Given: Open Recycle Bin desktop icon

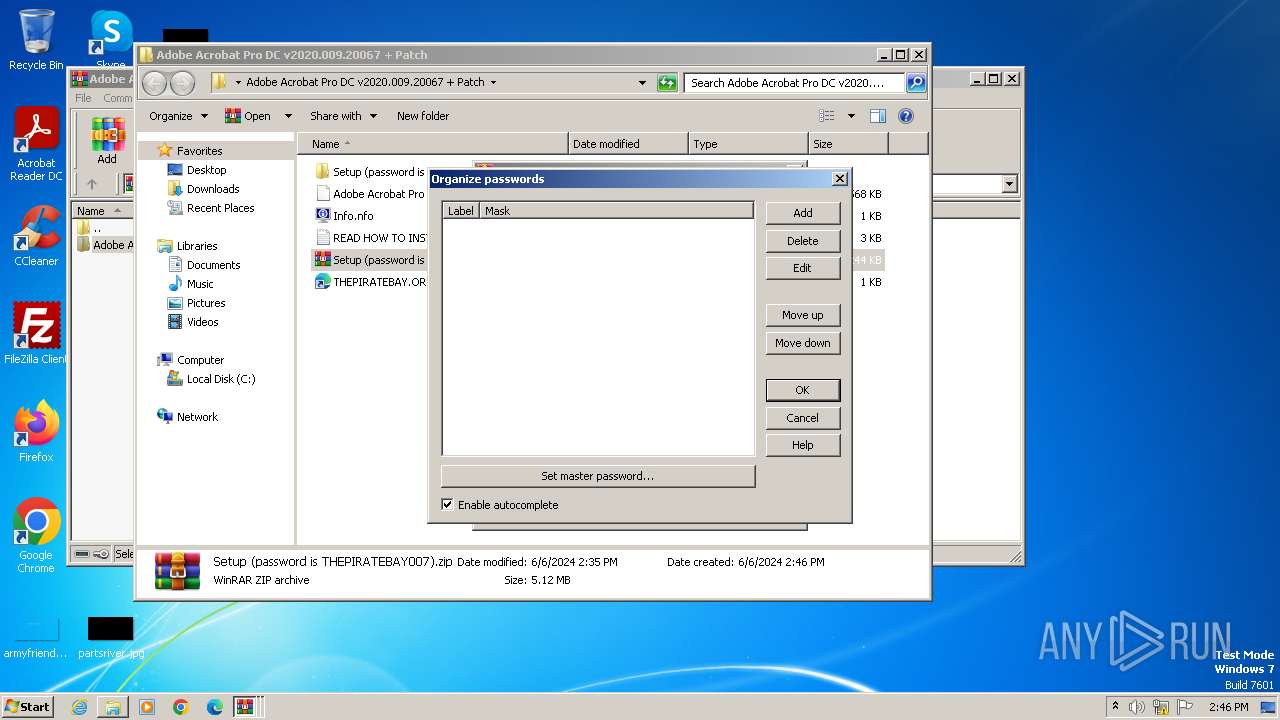Looking at the screenshot, I should [x=36, y=40].
